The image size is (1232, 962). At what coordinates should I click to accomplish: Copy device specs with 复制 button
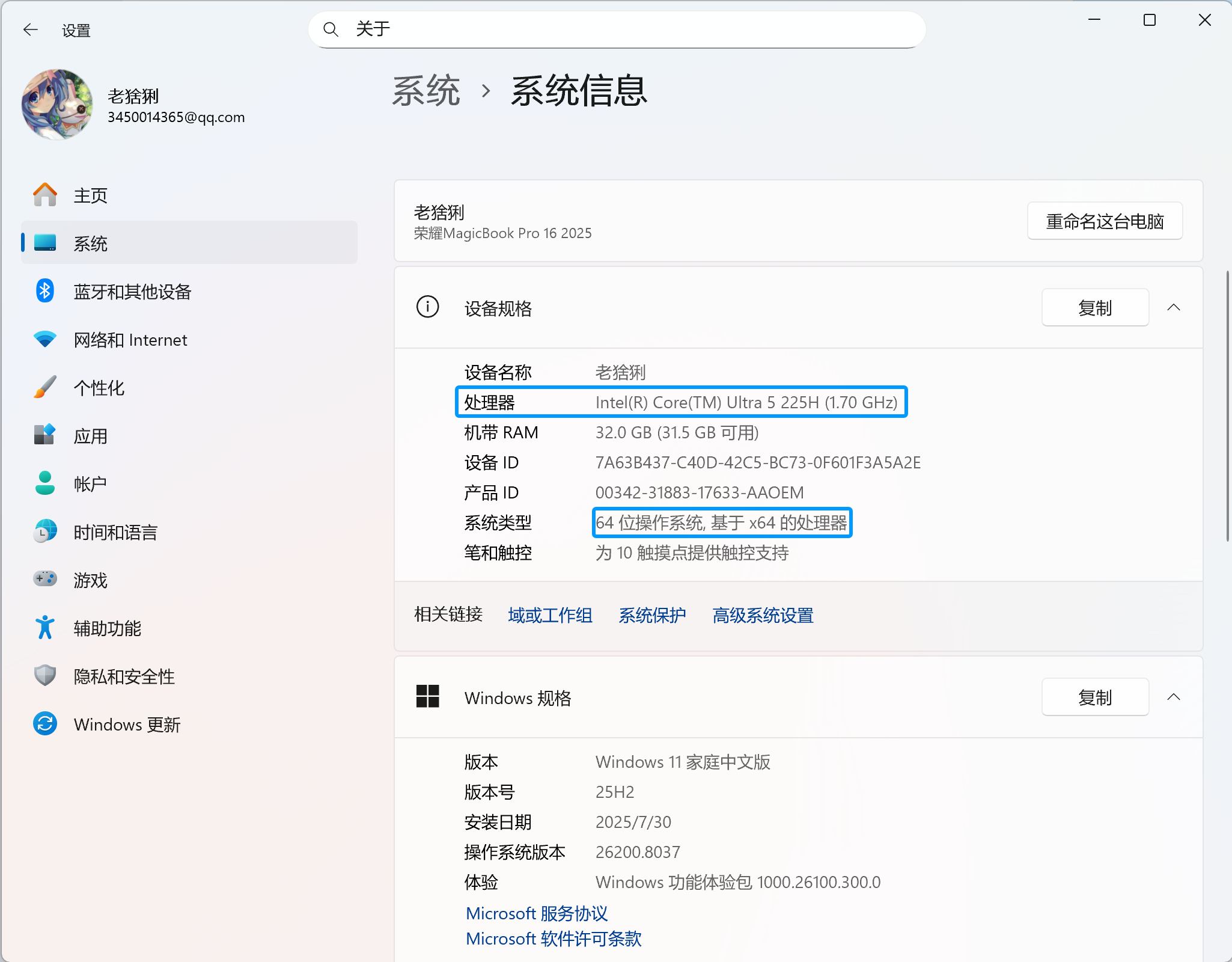coord(1094,308)
